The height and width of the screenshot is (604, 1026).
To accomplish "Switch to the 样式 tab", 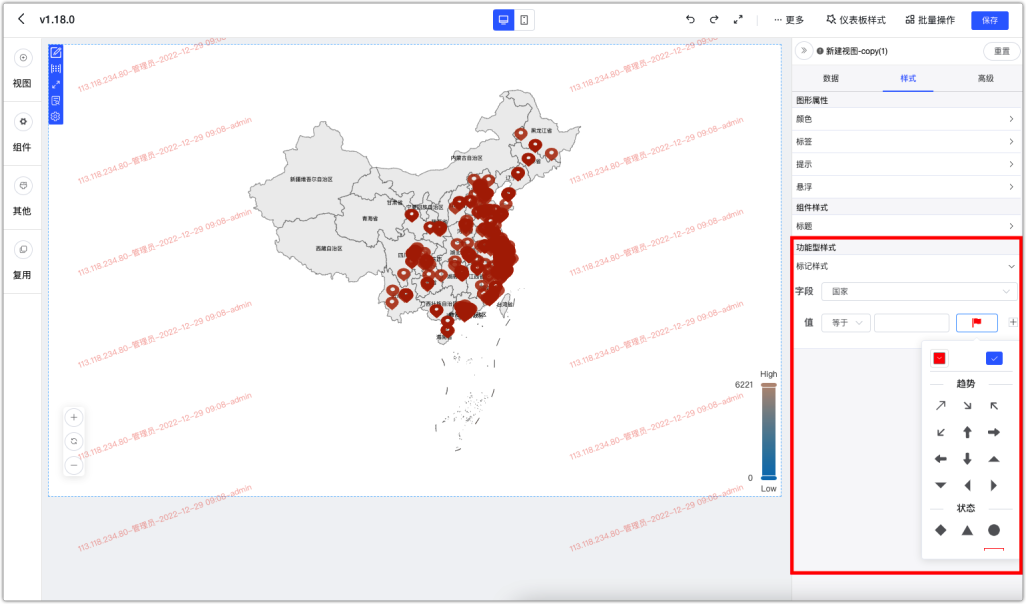I will point(908,78).
